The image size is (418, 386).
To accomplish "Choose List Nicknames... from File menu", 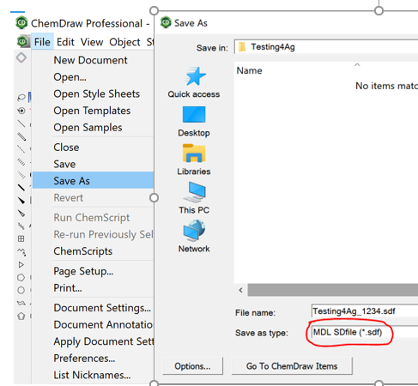I will [93, 375].
